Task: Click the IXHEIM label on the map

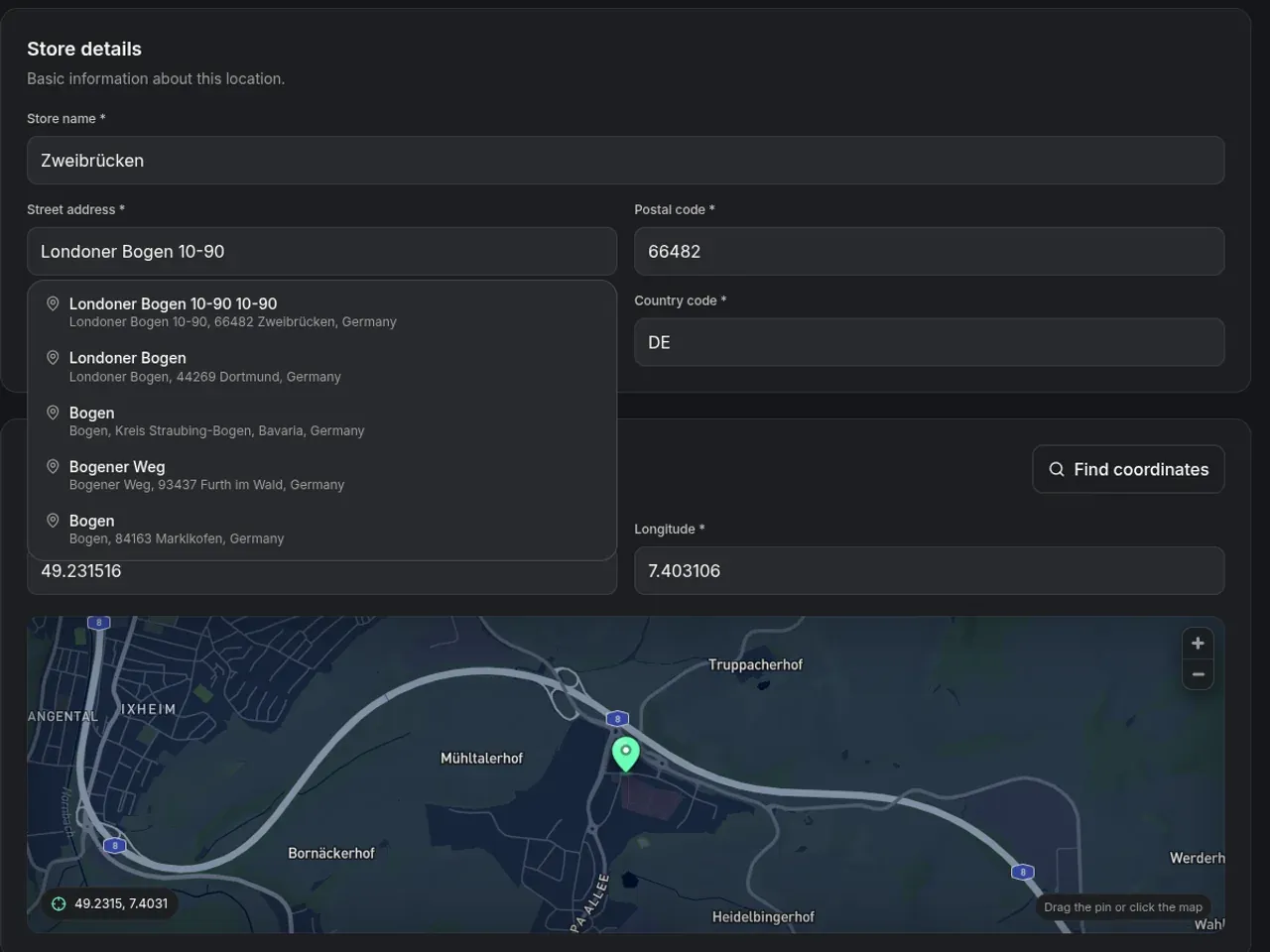Action: pyautogui.click(x=148, y=709)
